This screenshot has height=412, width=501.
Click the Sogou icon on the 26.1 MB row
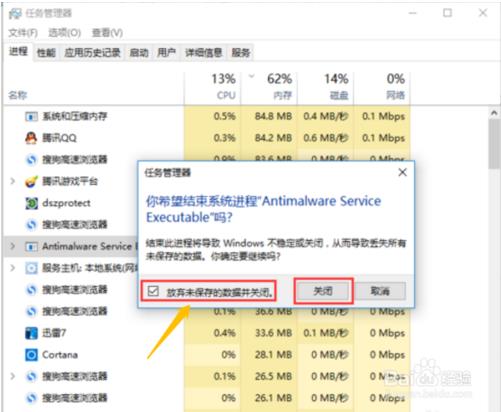click(x=31, y=398)
